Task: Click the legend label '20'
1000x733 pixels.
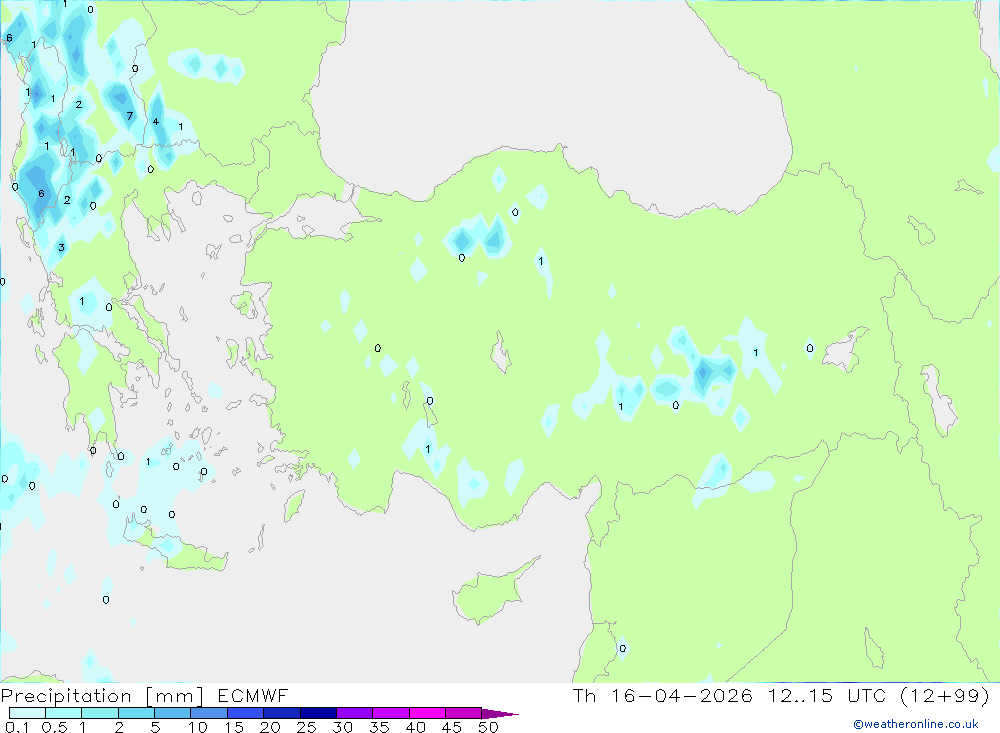Action: click(270, 727)
